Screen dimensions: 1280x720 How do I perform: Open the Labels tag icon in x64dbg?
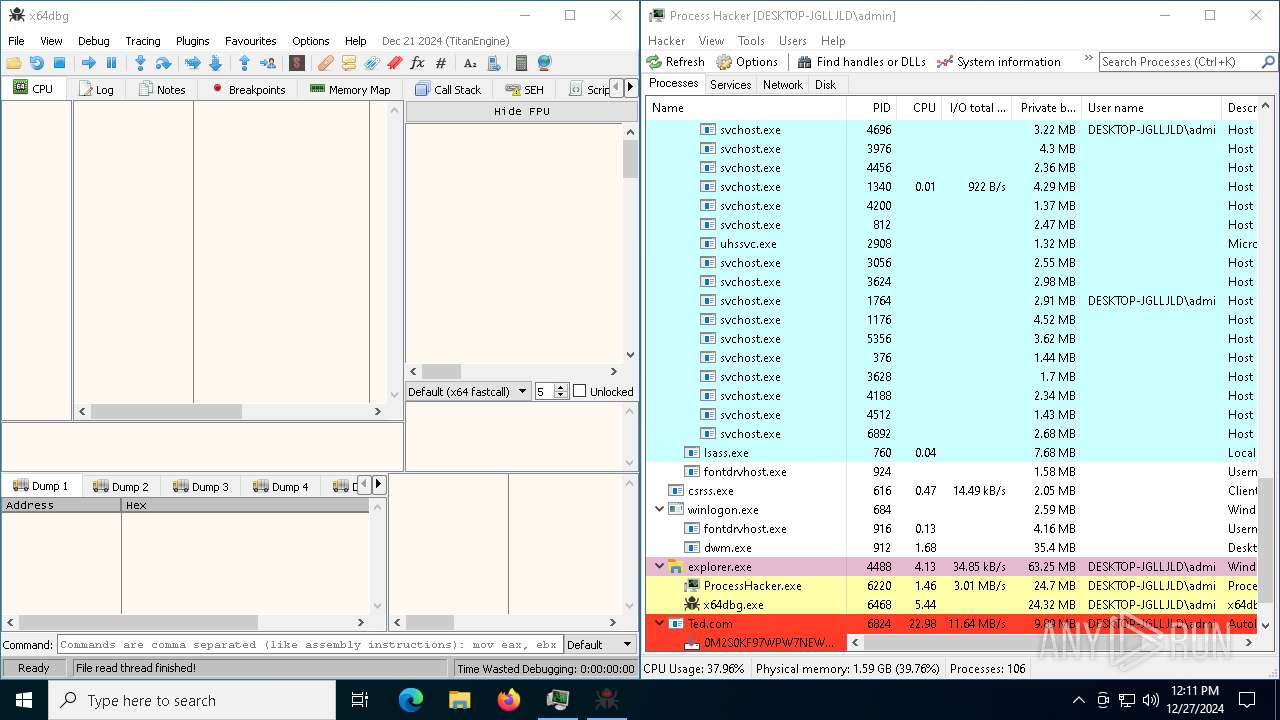point(371,63)
